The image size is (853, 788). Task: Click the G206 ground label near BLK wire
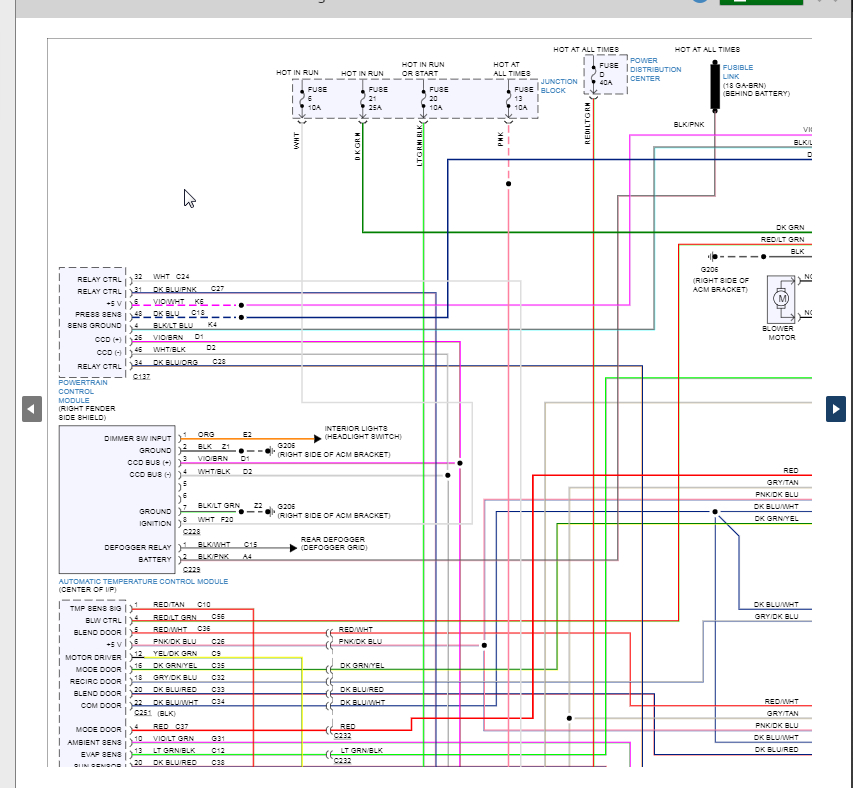click(709, 269)
